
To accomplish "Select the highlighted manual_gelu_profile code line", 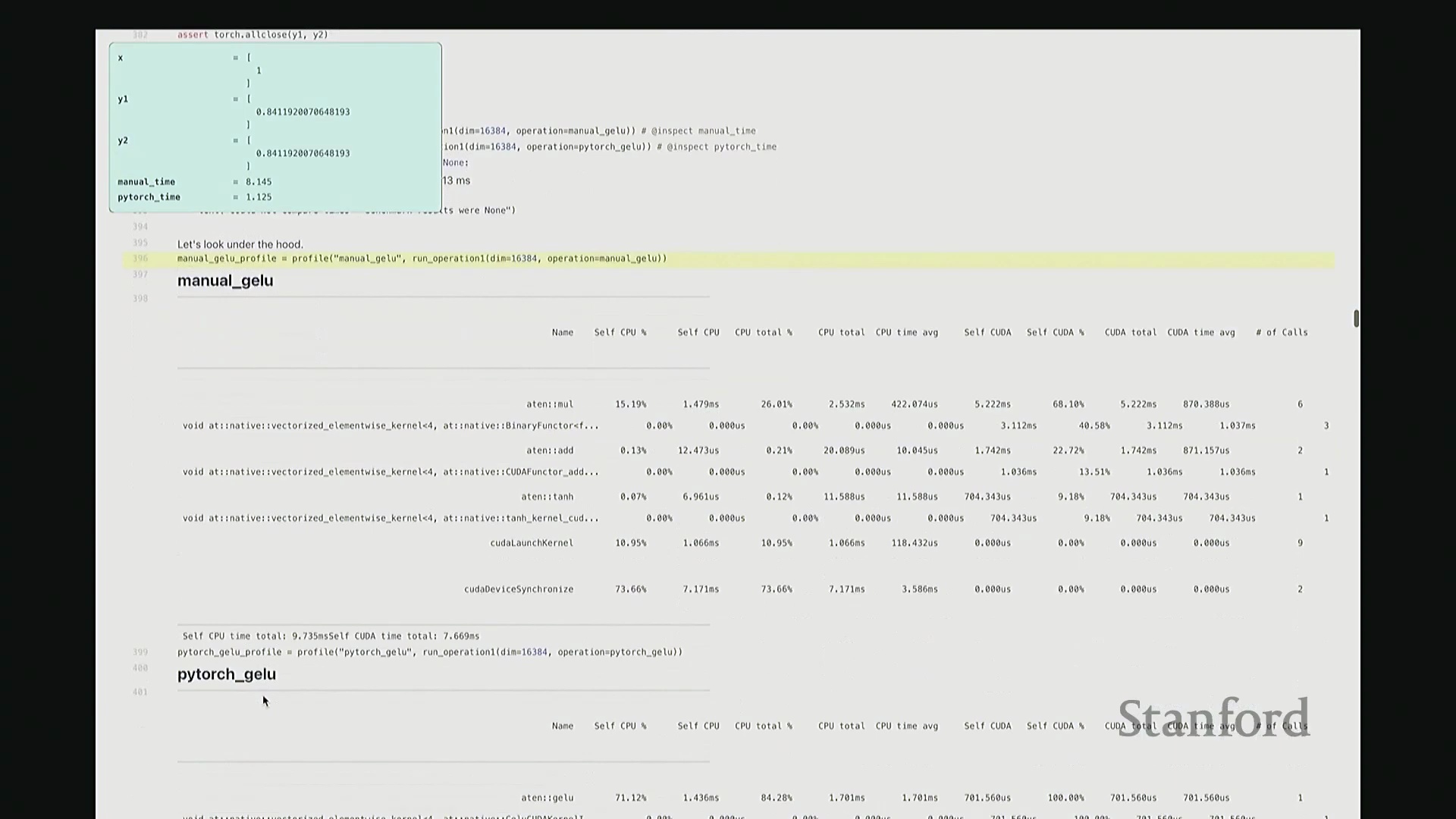I will click(x=422, y=259).
